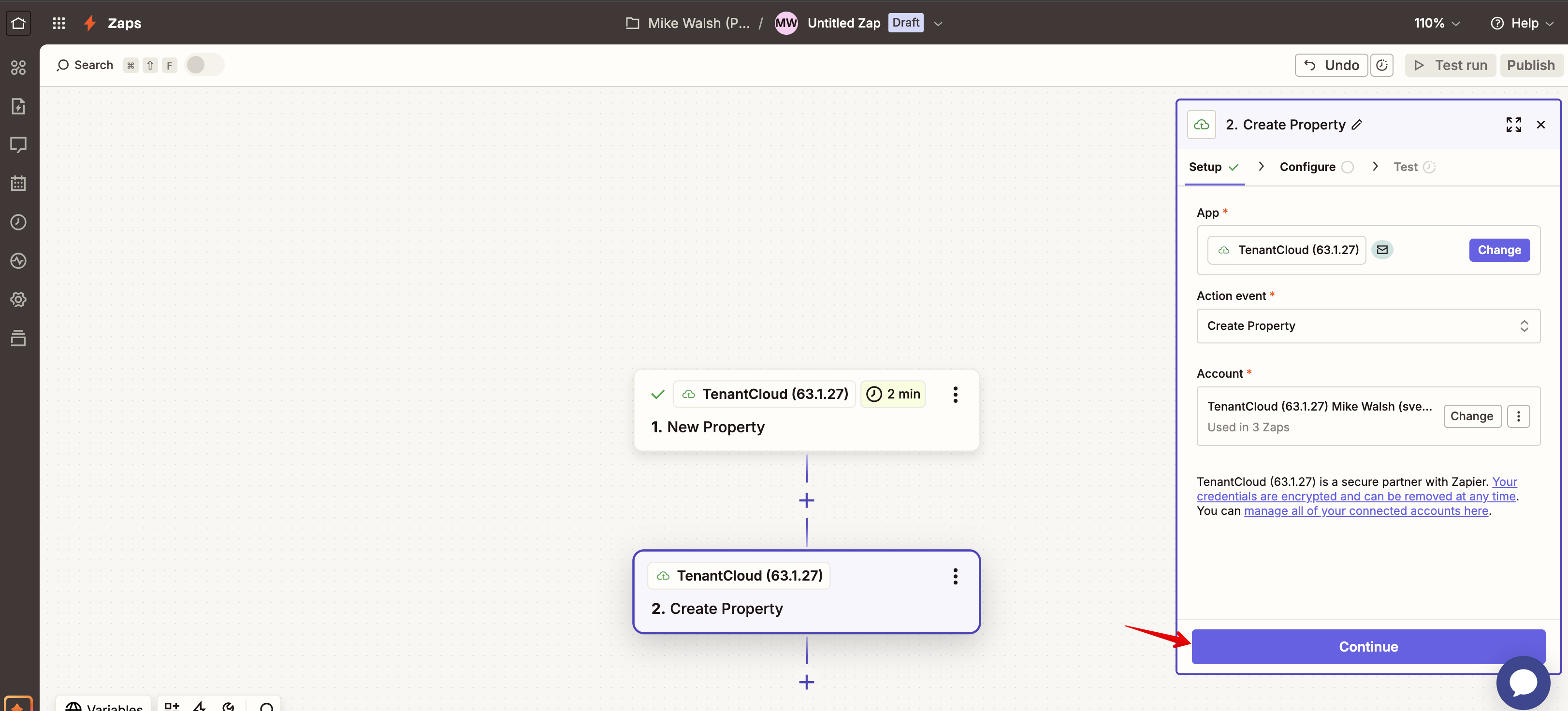1568x711 pixels.
Task: Add a step between New Property and Create Property
Action: pyautogui.click(x=807, y=500)
